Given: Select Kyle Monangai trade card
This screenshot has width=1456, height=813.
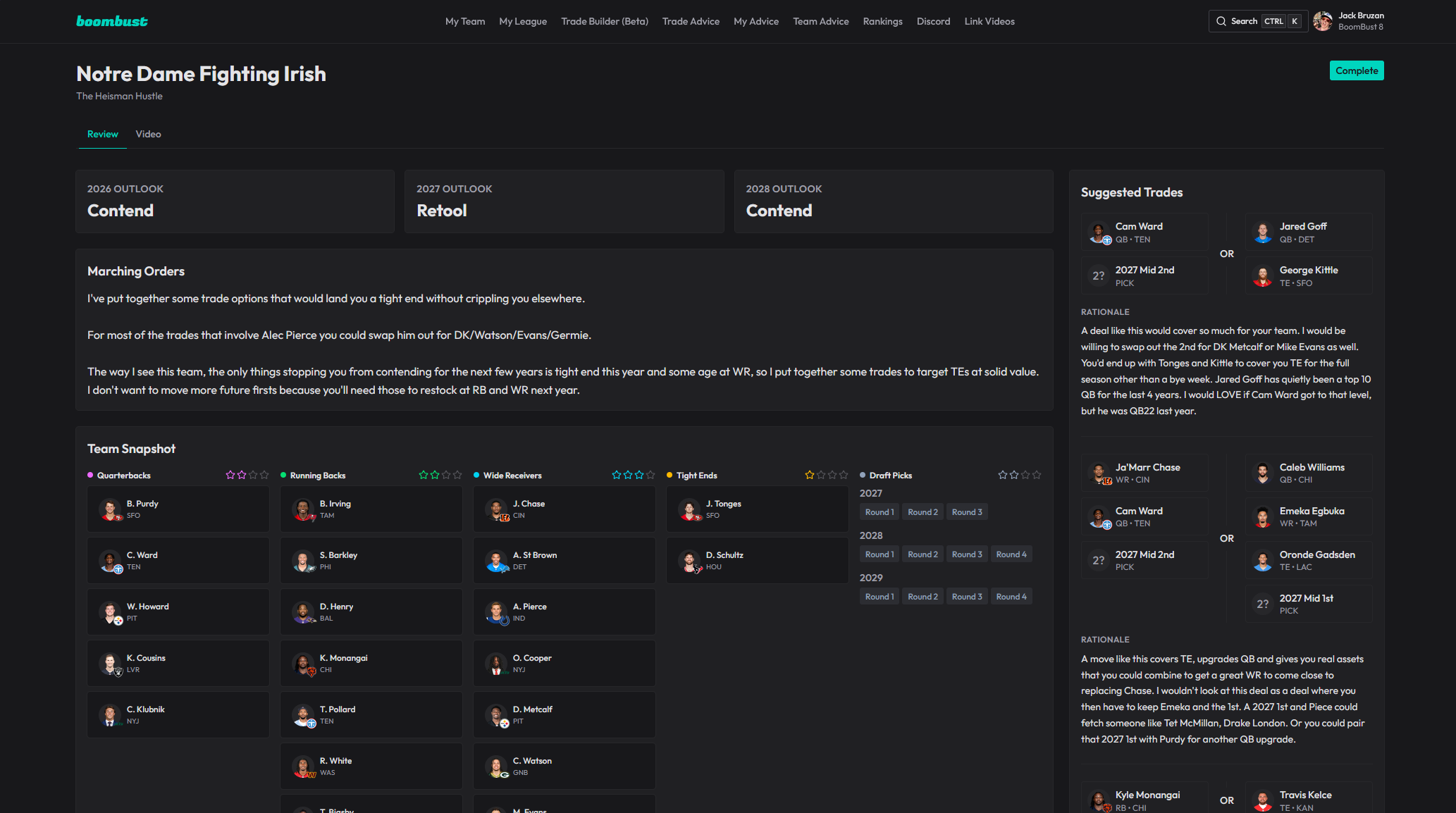Looking at the screenshot, I should [1145, 798].
